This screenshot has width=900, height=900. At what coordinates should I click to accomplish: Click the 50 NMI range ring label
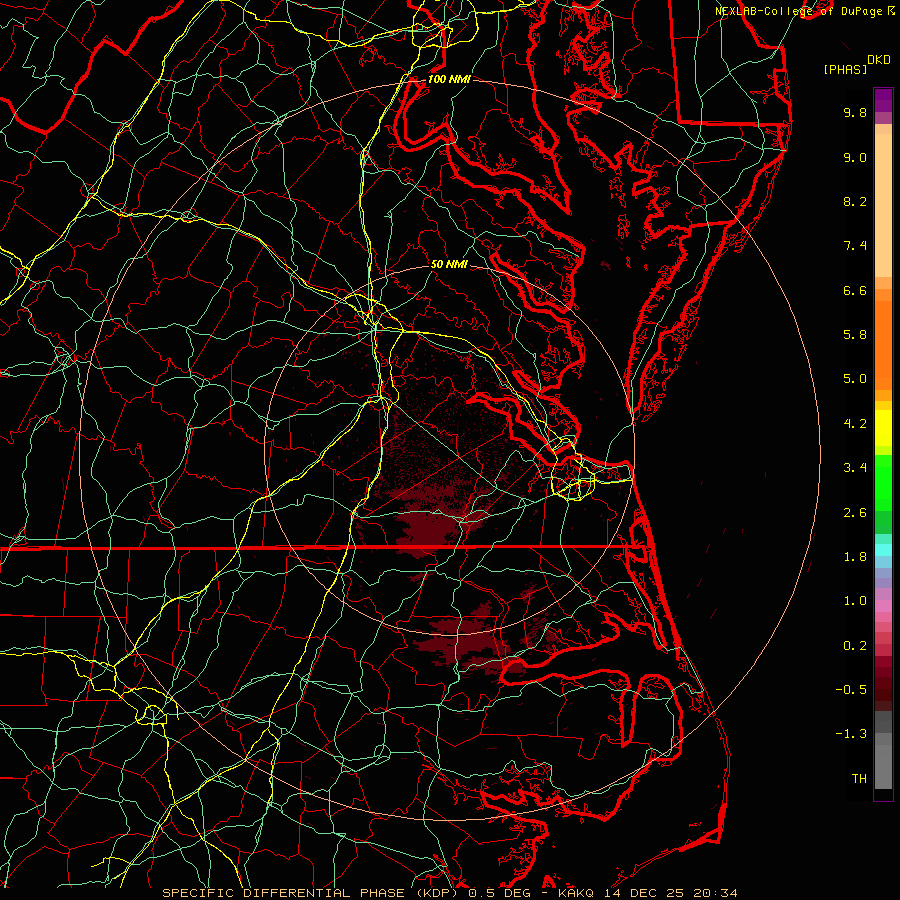[449, 265]
